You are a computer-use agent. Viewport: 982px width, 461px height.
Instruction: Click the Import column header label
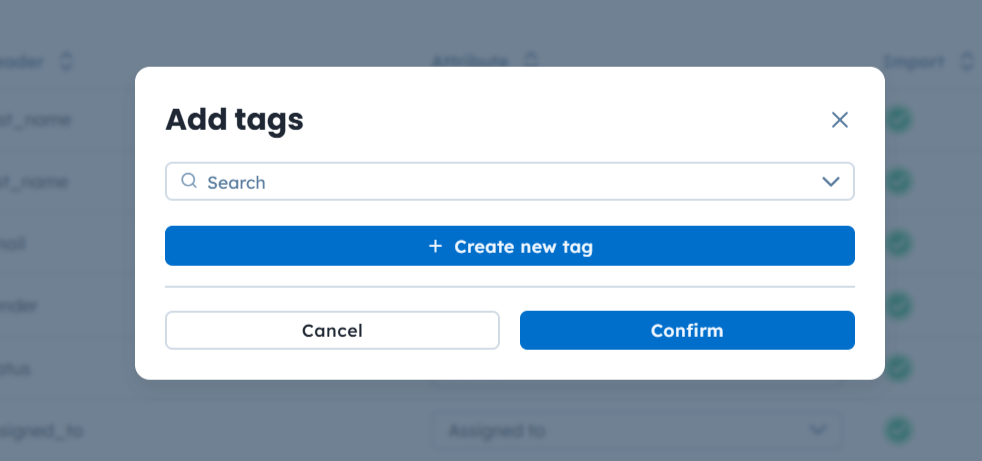(x=913, y=62)
